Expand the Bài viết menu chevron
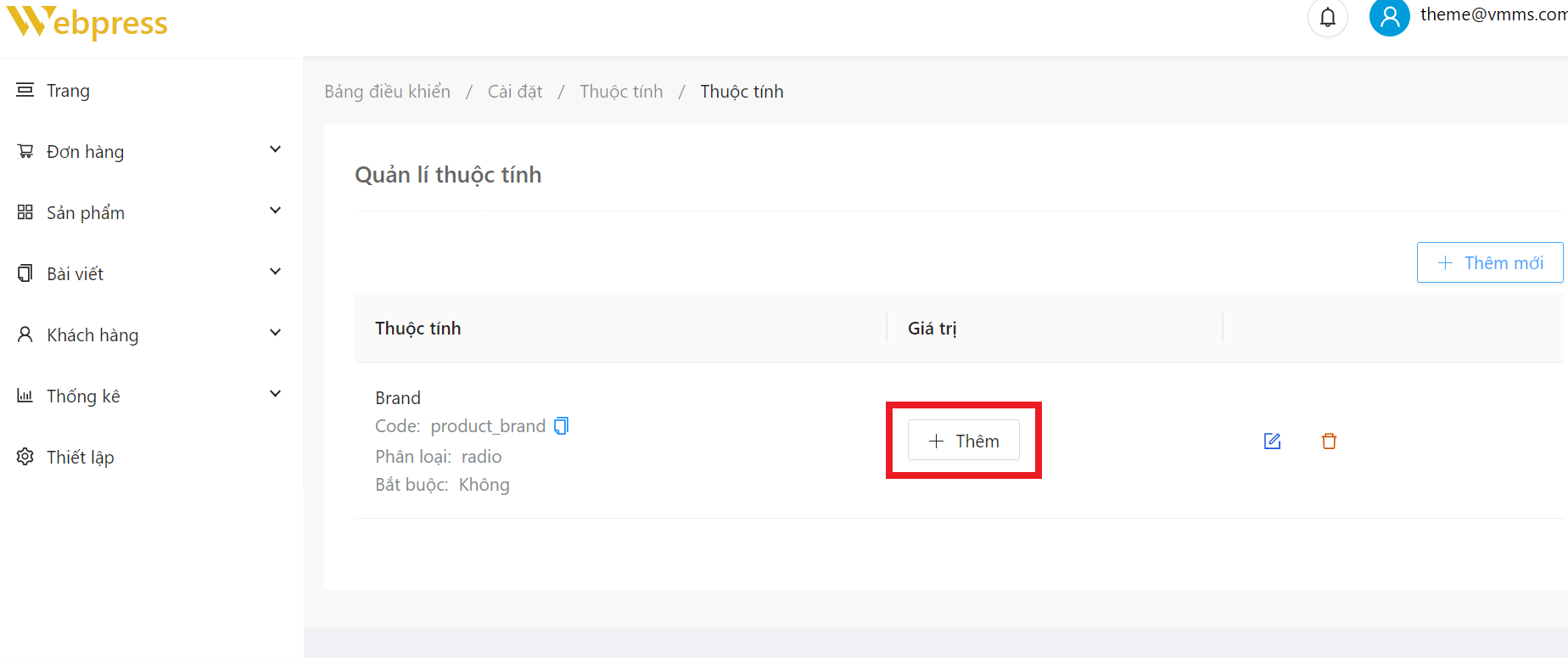The height and width of the screenshot is (658, 1568). 275,272
